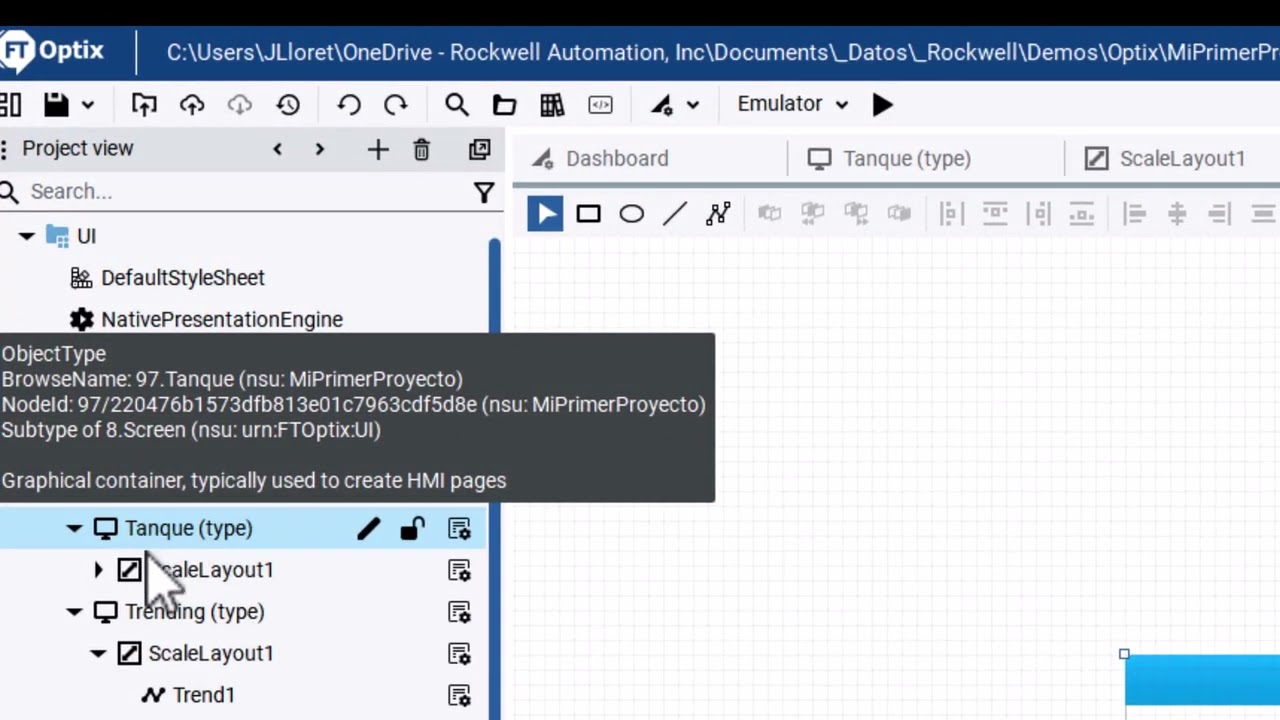Select ScaleLayout1 under Trending
The width and height of the screenshot is (1280, 720).
[210, 654]
